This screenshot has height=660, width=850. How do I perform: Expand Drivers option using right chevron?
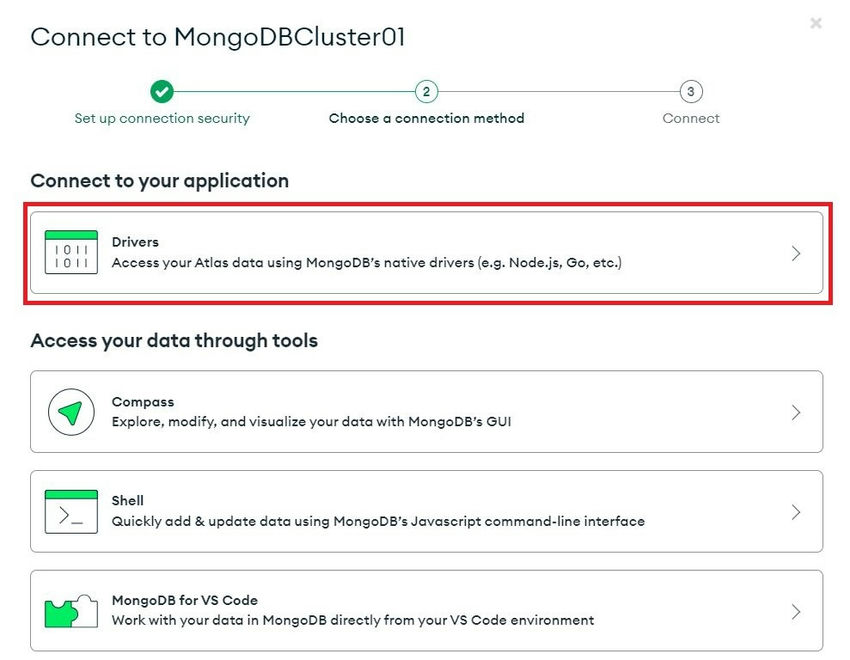coord(796,254)
